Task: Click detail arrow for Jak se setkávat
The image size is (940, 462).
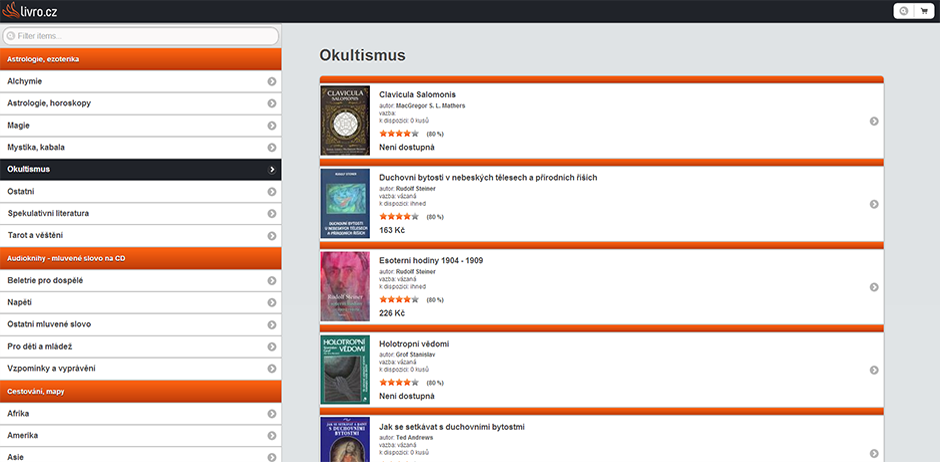Action: click(x=874, y=454)
